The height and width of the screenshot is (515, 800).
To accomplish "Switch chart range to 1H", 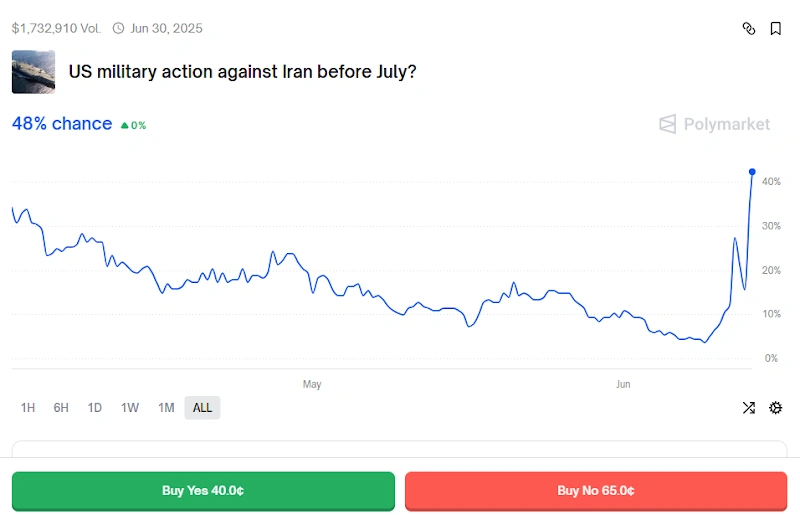I will click(x=28, y=408).
